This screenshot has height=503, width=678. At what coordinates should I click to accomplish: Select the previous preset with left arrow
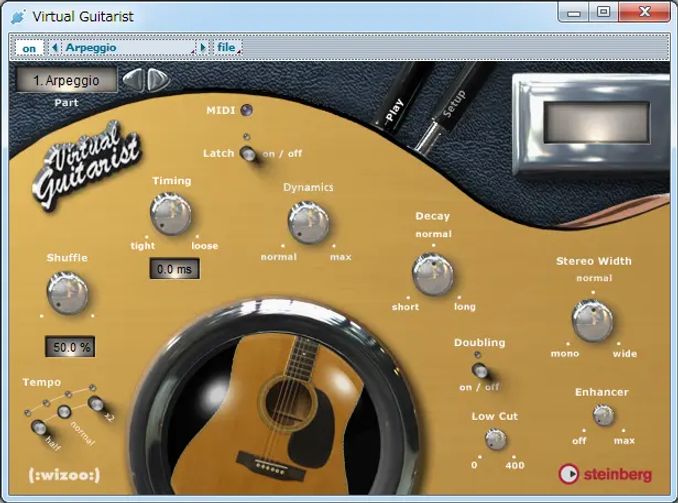click(55, 47)
